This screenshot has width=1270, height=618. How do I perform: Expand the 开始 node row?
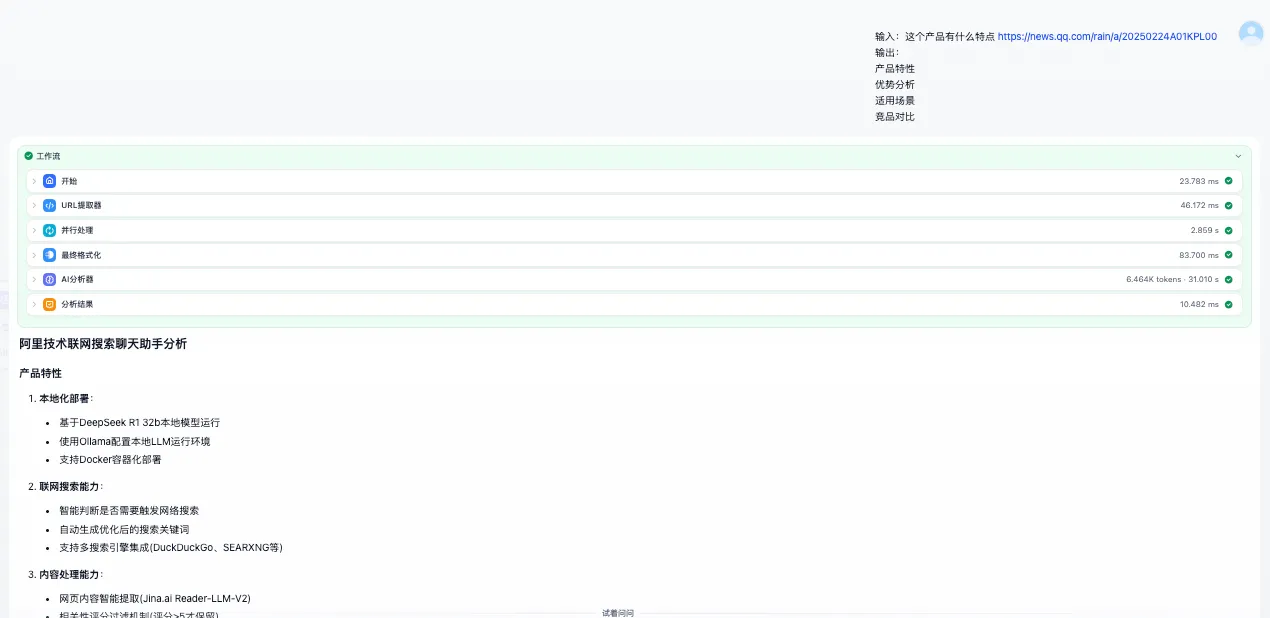click(34, 181)
